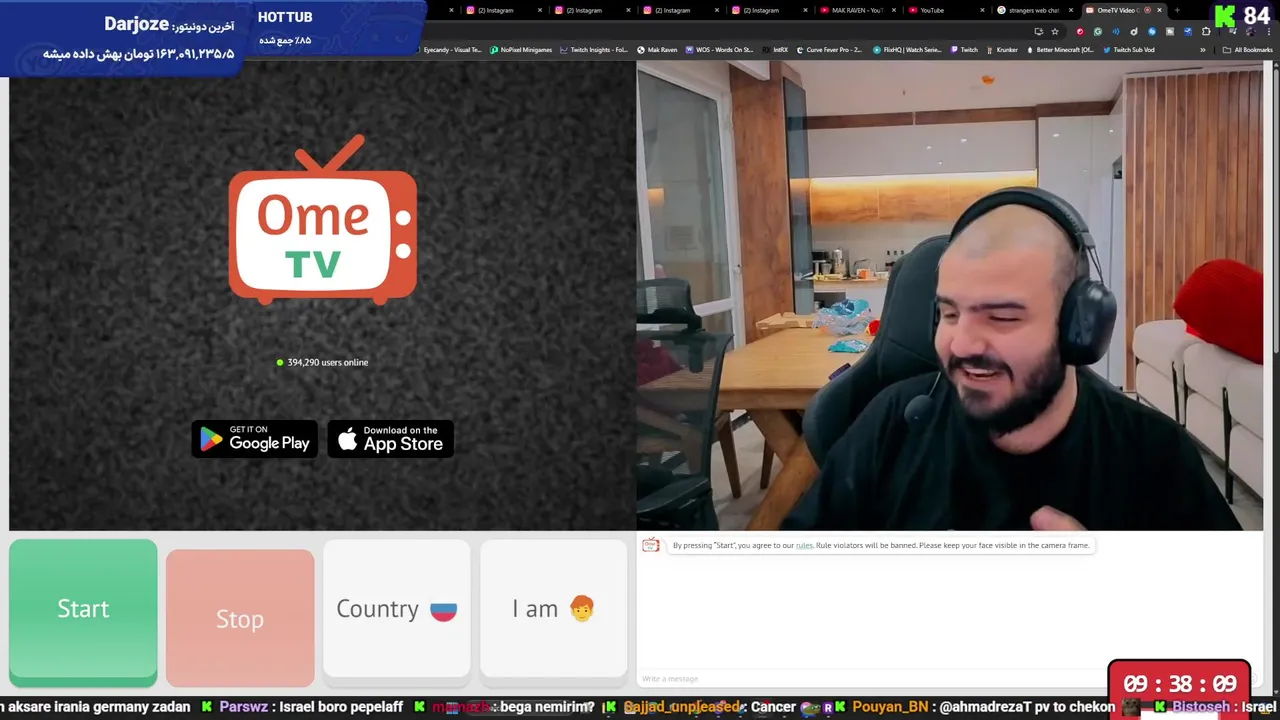Click the App Store download badge
Screen dimensions: 1280x720
[x=391, y=439]
